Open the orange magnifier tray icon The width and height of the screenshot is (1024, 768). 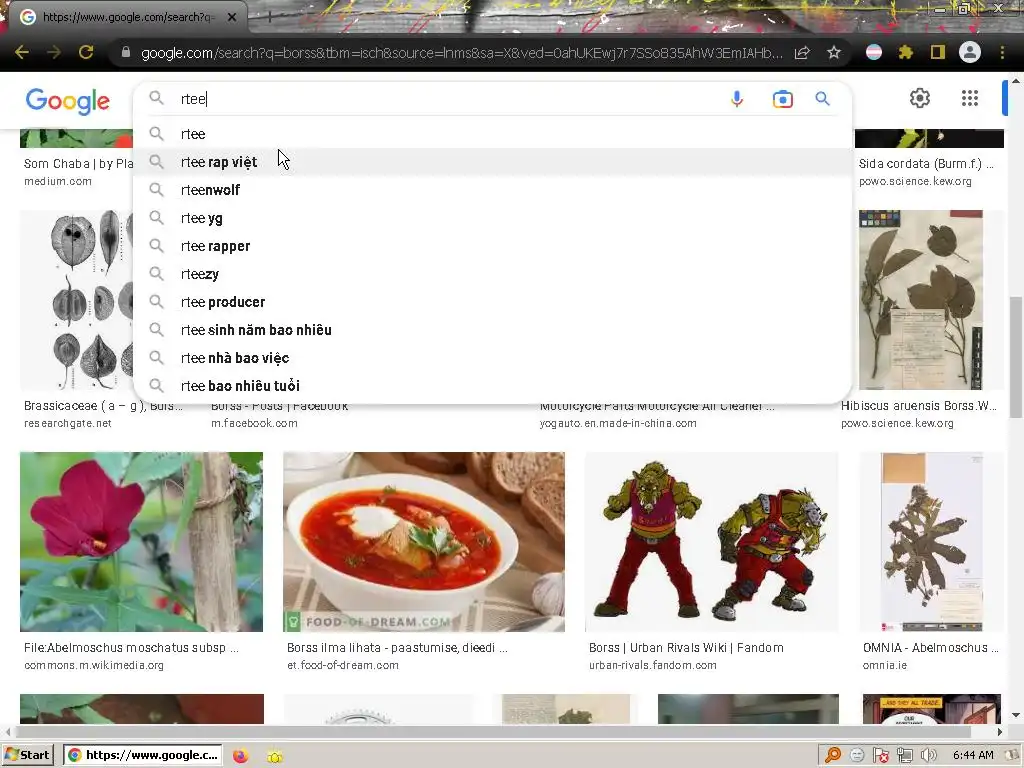point(833,756)
